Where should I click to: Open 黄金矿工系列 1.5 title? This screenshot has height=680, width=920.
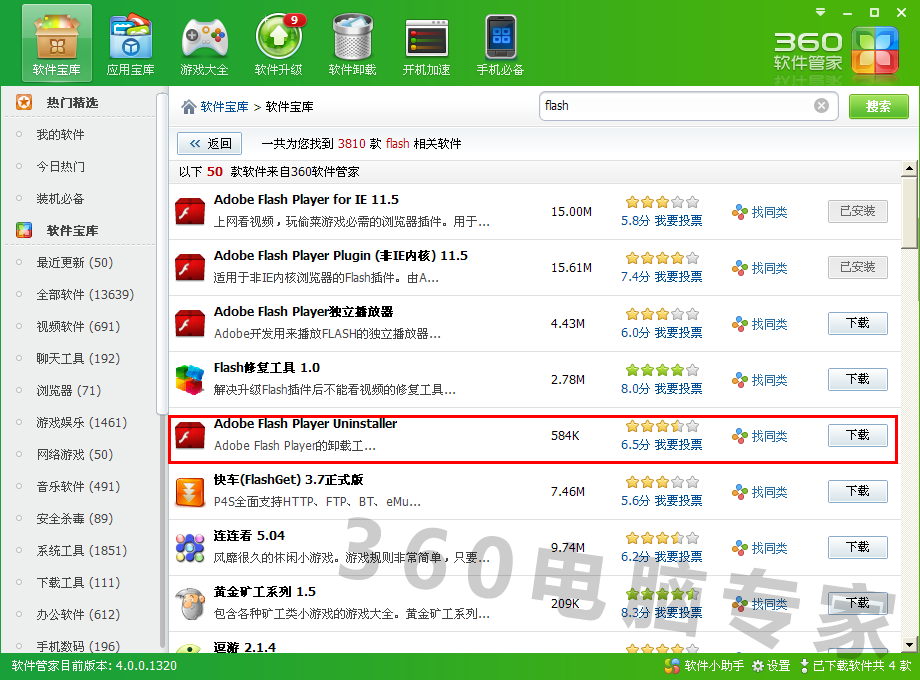pos(265,591)
